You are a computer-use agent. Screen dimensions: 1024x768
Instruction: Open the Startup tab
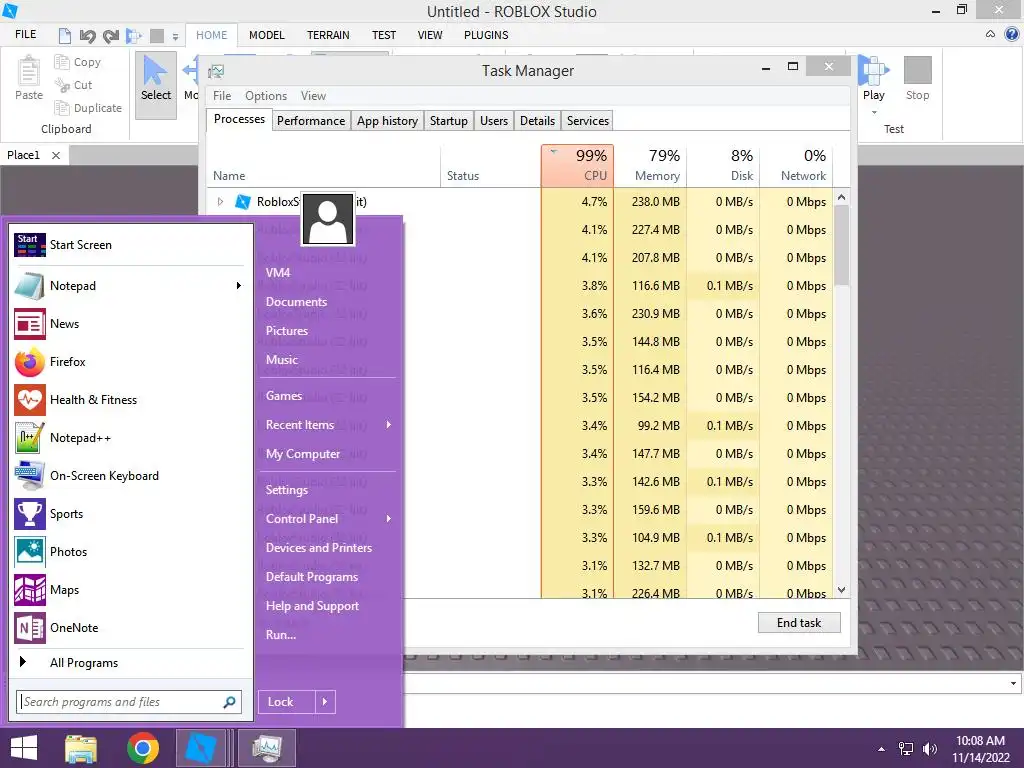pos(449,121)
